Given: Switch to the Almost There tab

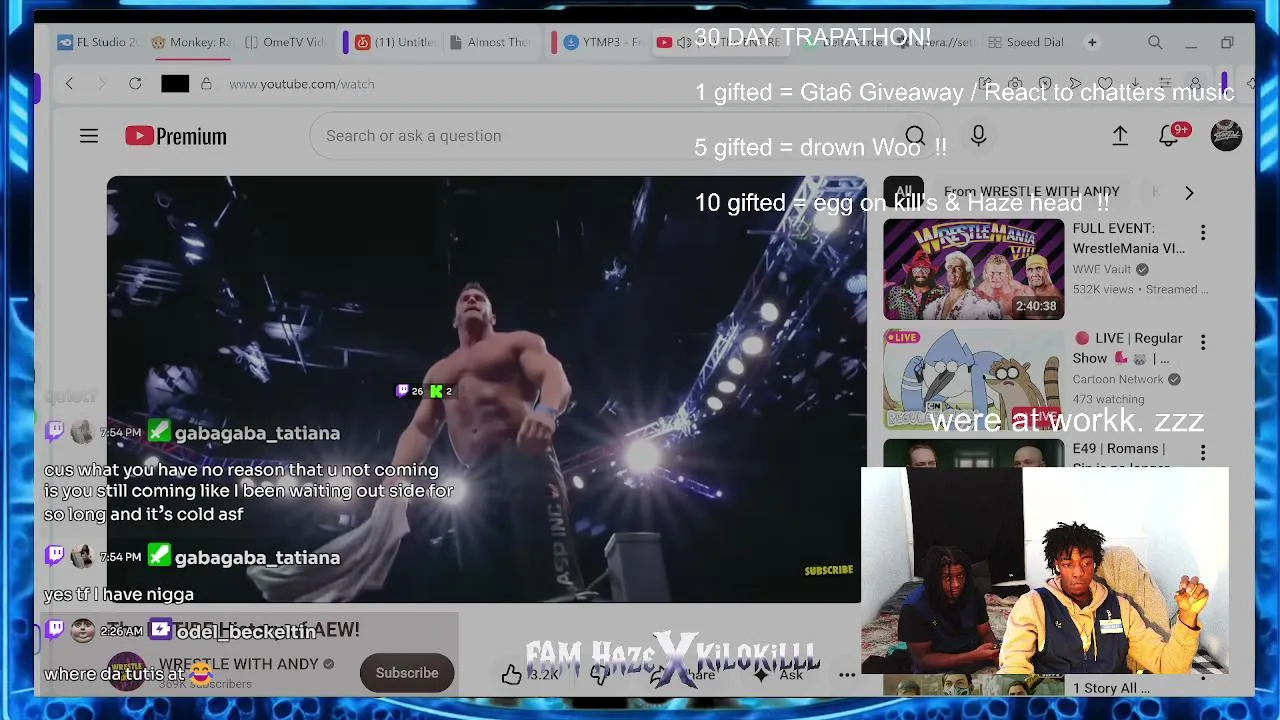Looking at the screenshot, I should [x=490, y=43].
